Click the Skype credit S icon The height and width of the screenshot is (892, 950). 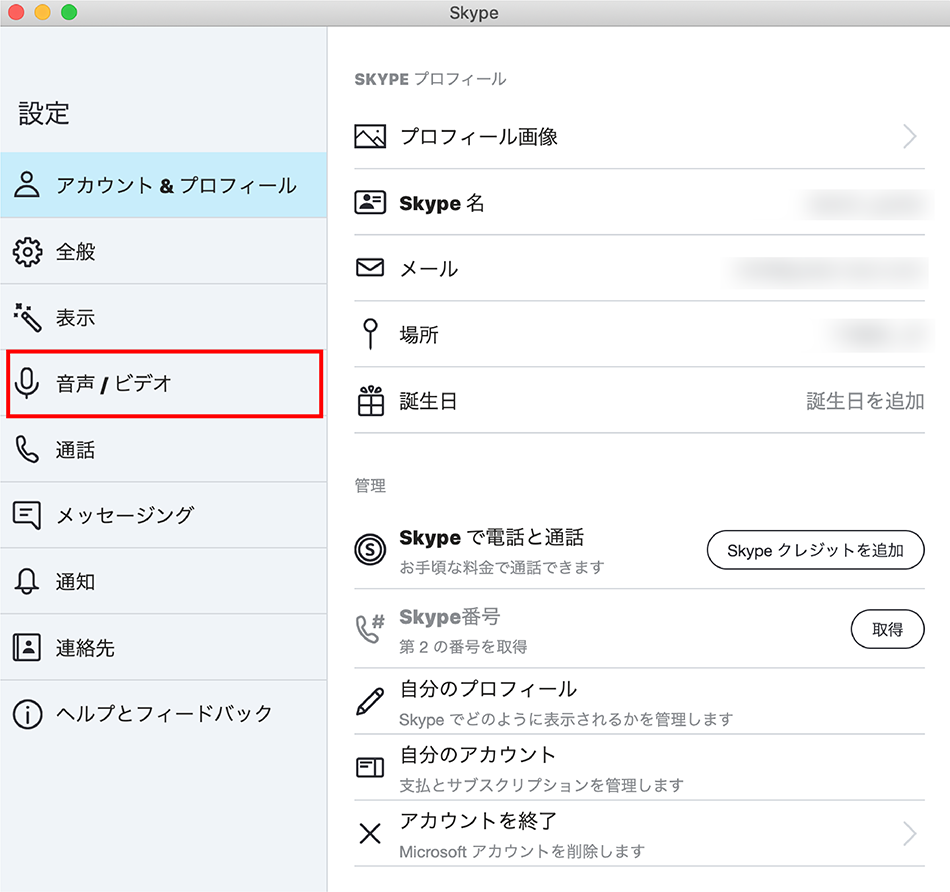coord(370,550)
